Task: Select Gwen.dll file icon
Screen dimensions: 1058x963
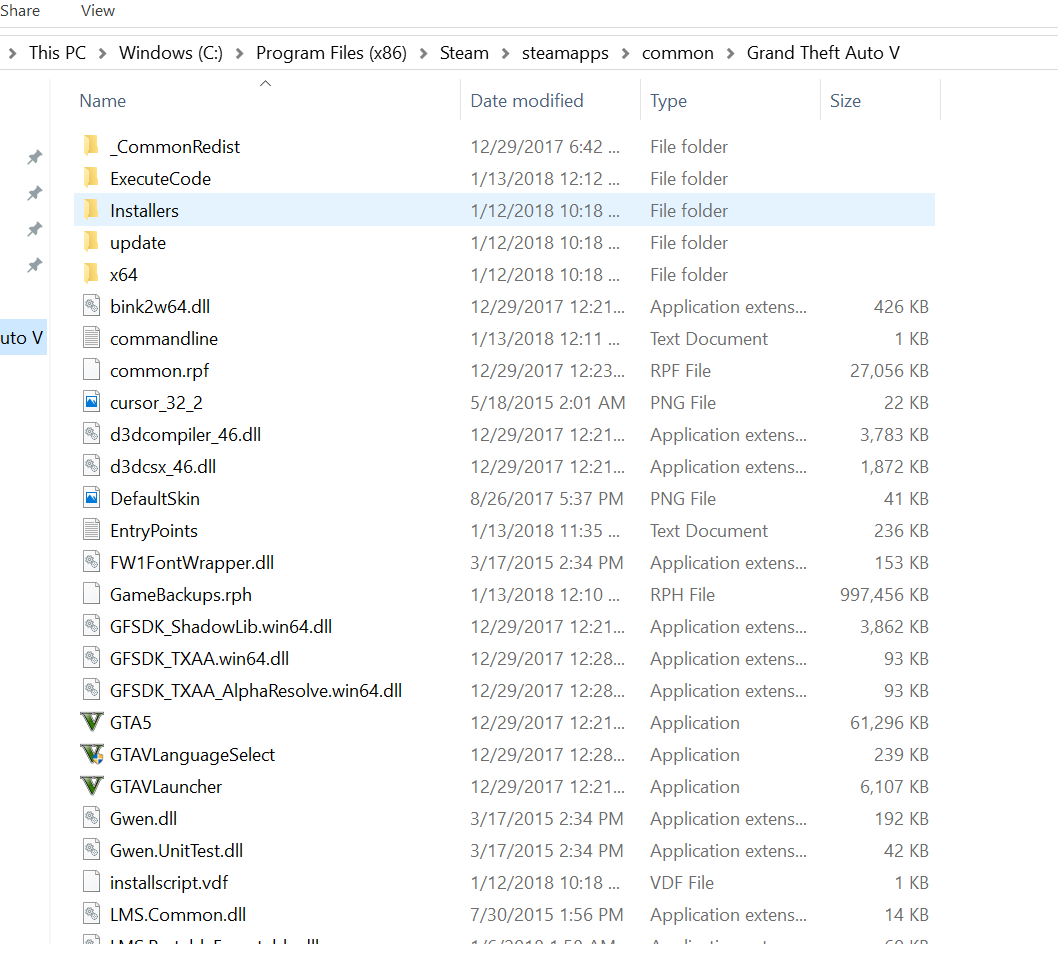Action: tap(92, 818)
